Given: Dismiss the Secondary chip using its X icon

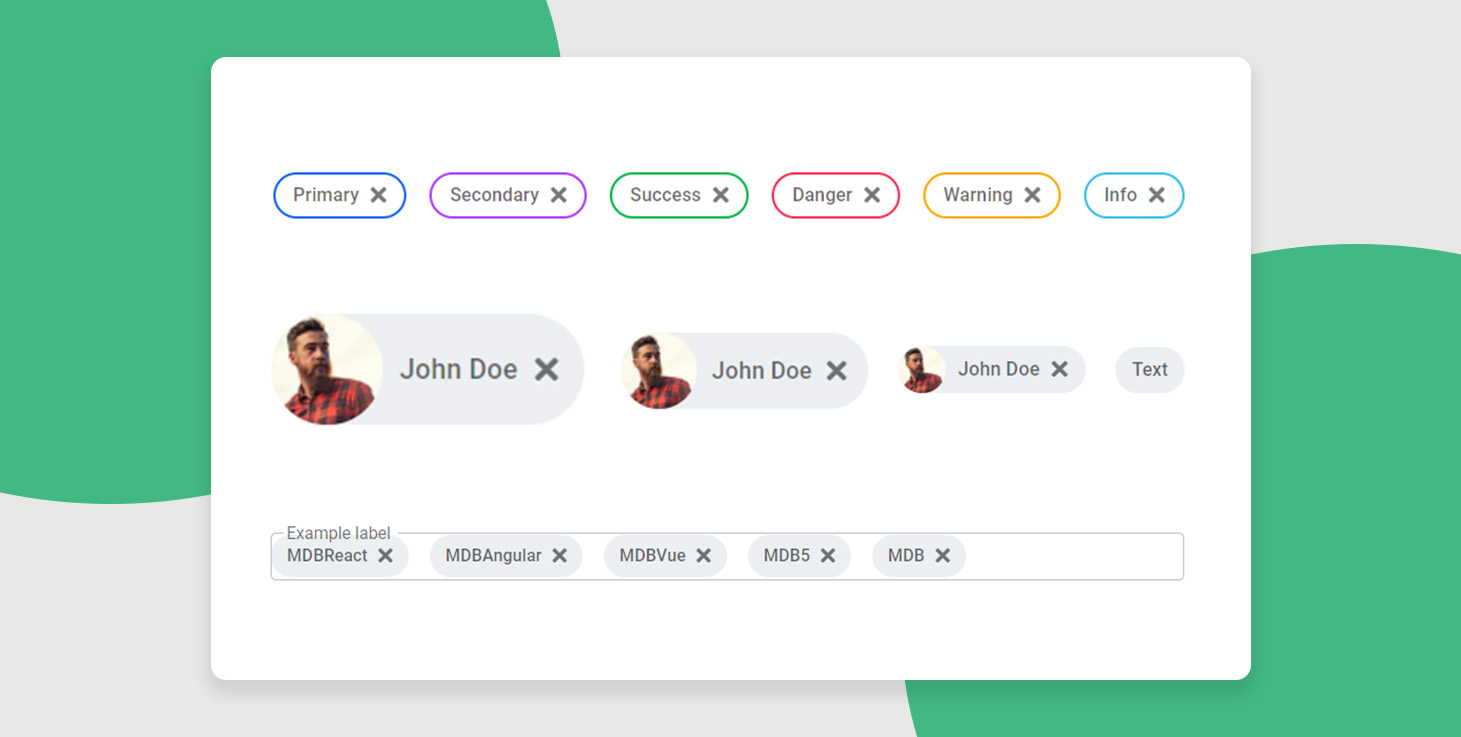Looking at the screenshot, I should point(558,195).
